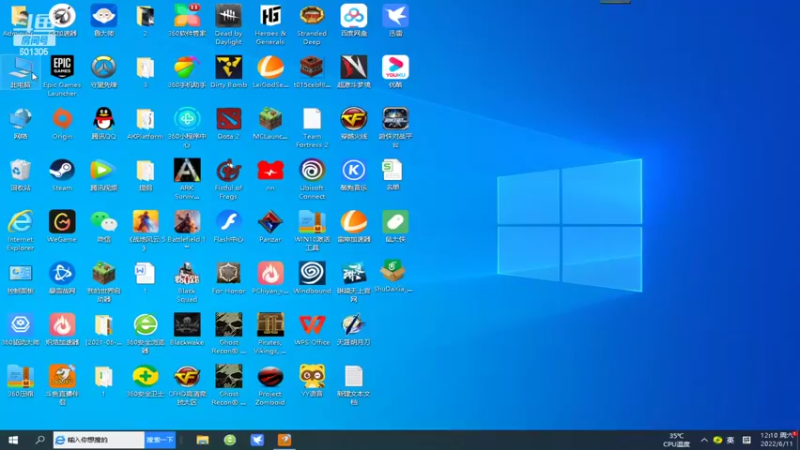Launch the Dota 2 shortcut
Viewport: 800px width, 450px height.
click(x=229, y=119)
